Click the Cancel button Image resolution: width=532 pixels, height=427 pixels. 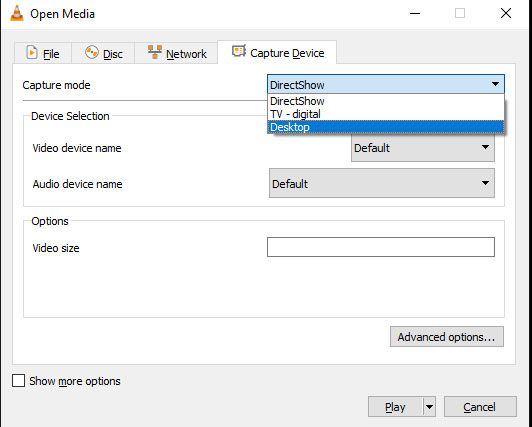(x=480, y=407)
